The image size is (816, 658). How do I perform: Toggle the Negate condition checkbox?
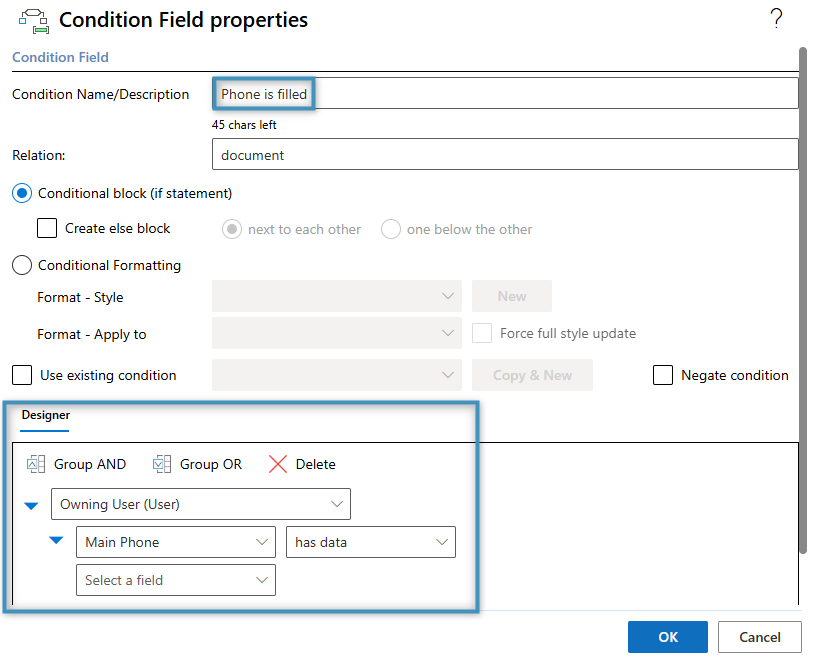tap(662, 376)
